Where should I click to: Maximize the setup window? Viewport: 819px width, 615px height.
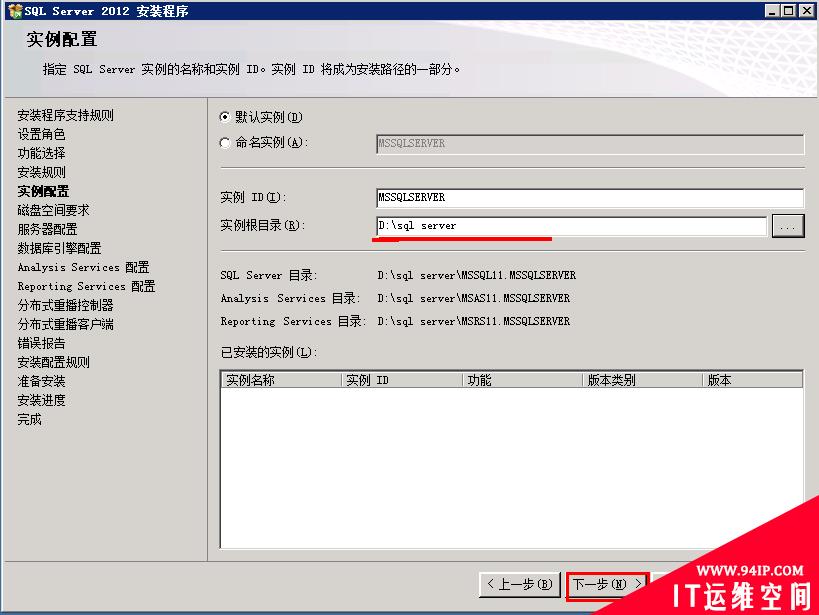(x=788, y=10)
